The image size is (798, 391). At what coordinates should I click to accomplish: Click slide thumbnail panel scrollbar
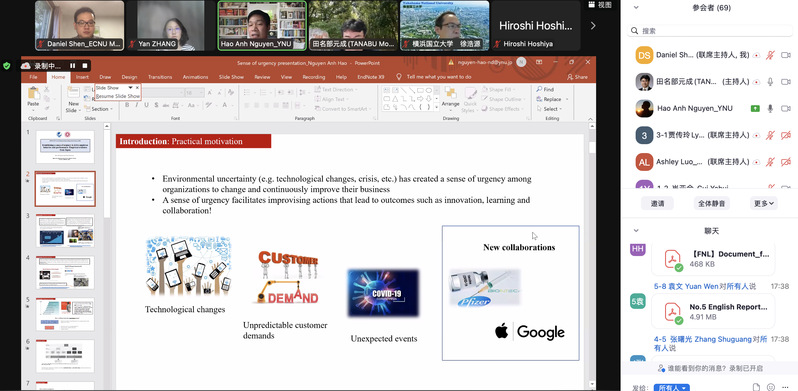[x=107, y=173]
